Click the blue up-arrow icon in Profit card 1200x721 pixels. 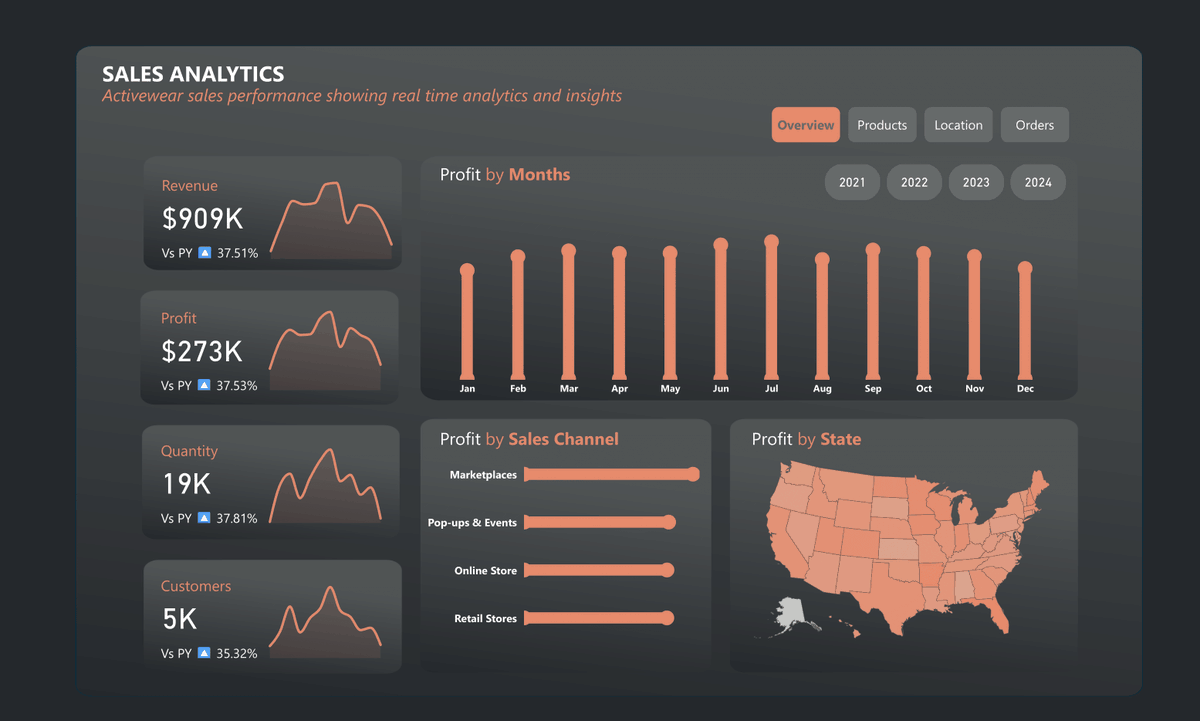[x=204, y=385]
